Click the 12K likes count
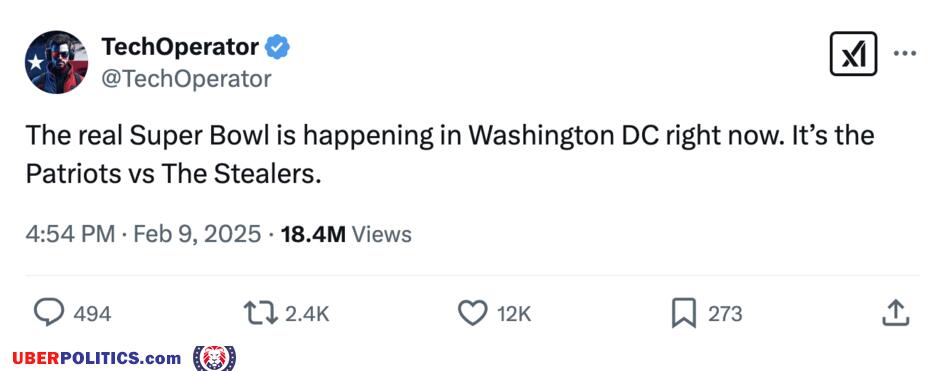 pyautogui.click(x=514, y=314)
